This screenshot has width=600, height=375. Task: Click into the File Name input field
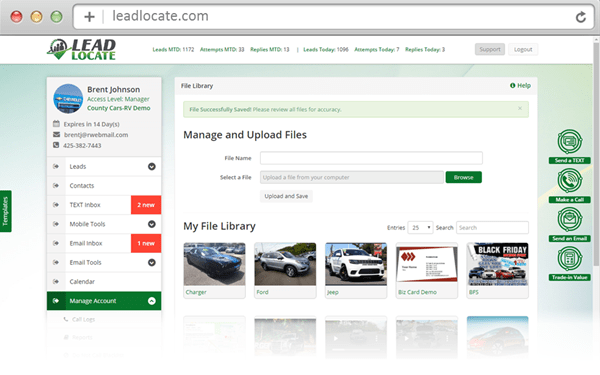tap(371, 158)
